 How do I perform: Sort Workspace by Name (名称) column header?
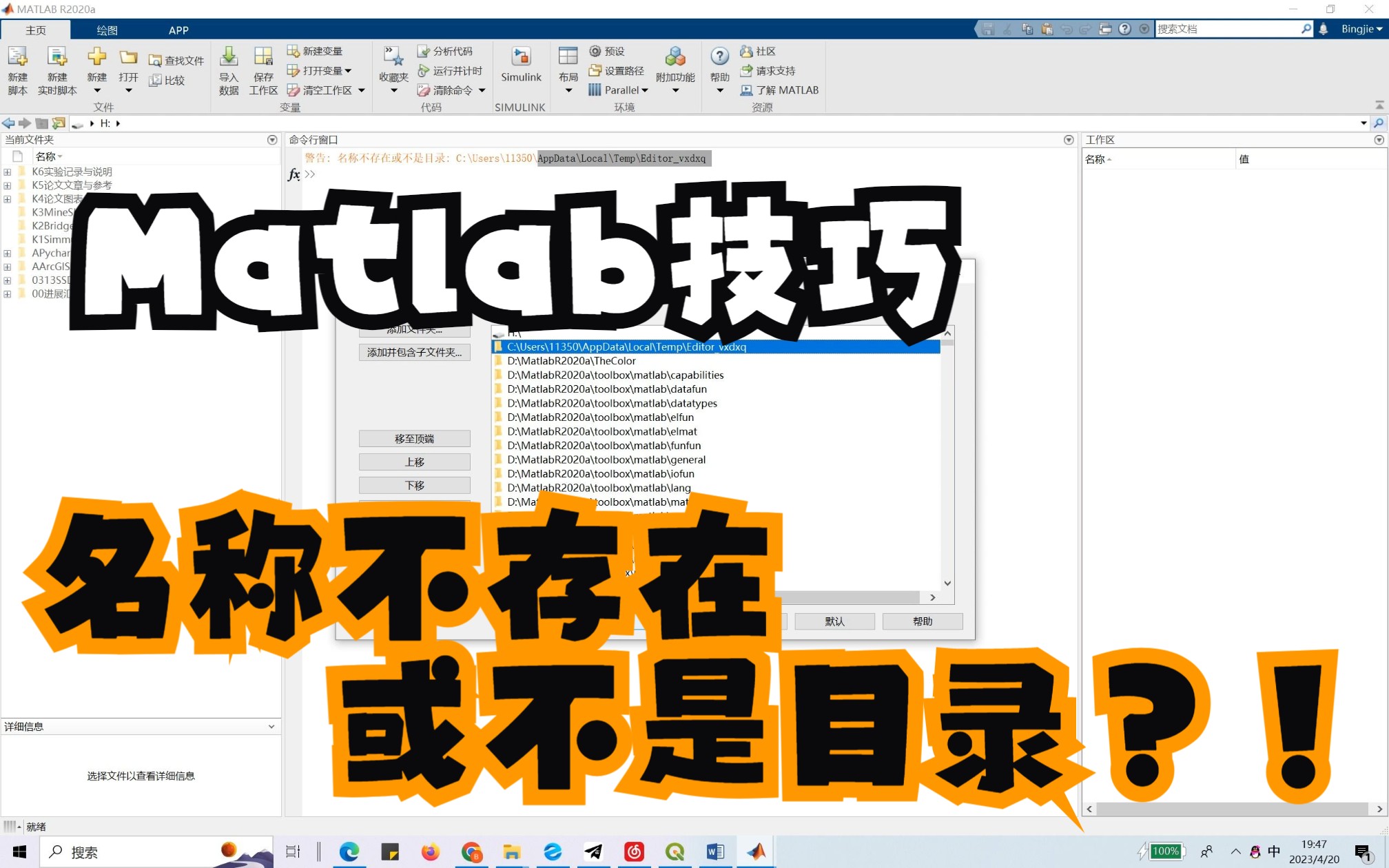pyautogui.click(x=1157, y=159)
